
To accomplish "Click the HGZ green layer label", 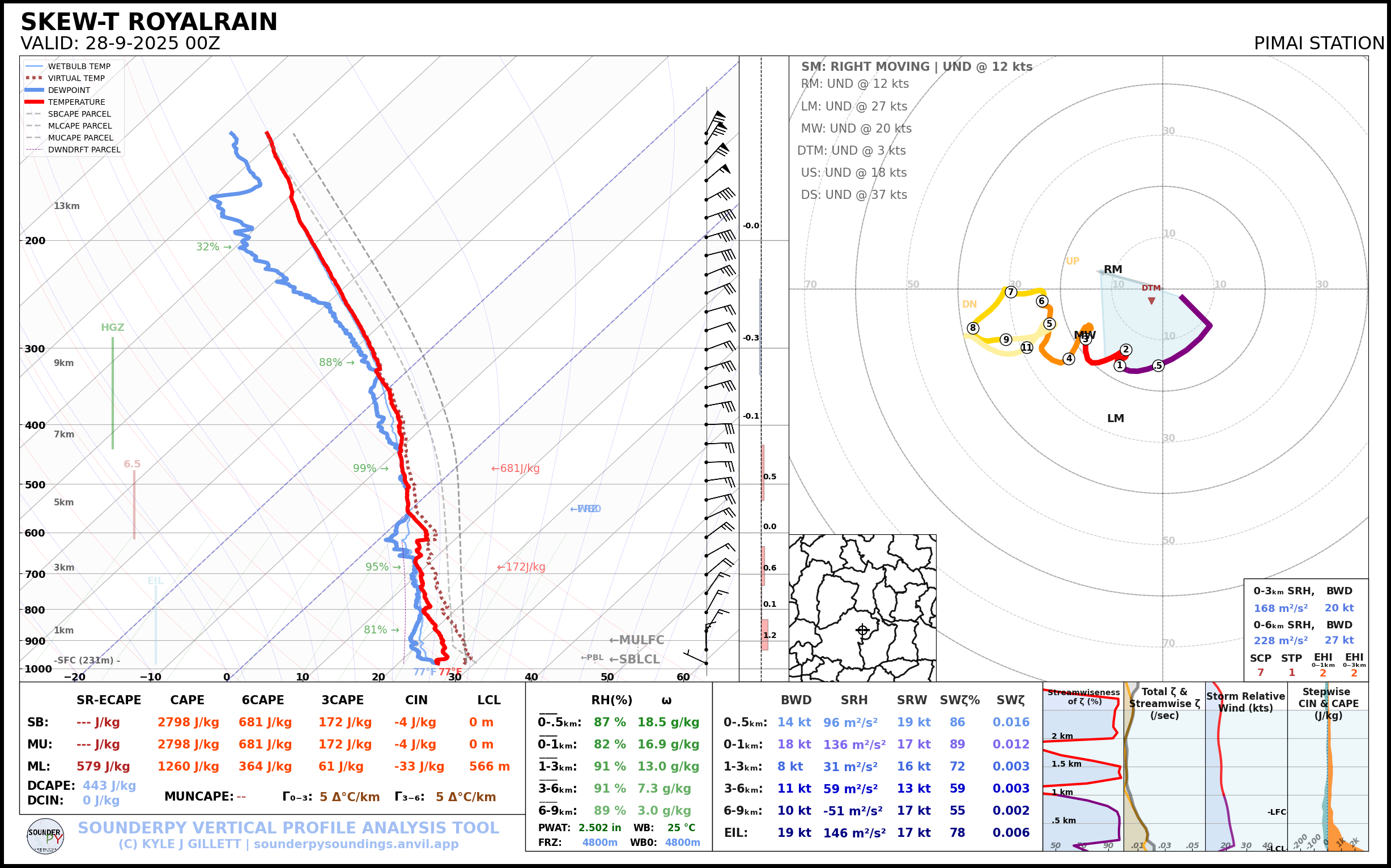I will (113, 327).
